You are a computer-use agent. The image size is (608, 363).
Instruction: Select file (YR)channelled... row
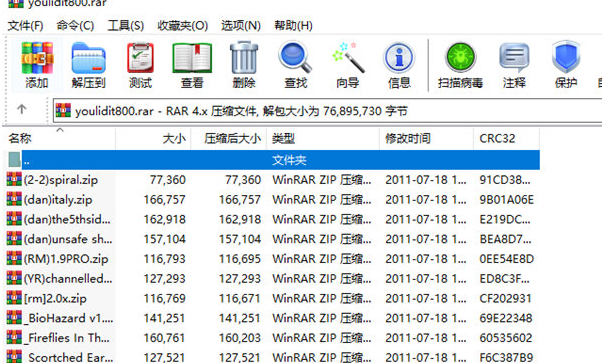pyautogui.click(x=272, y=278)
